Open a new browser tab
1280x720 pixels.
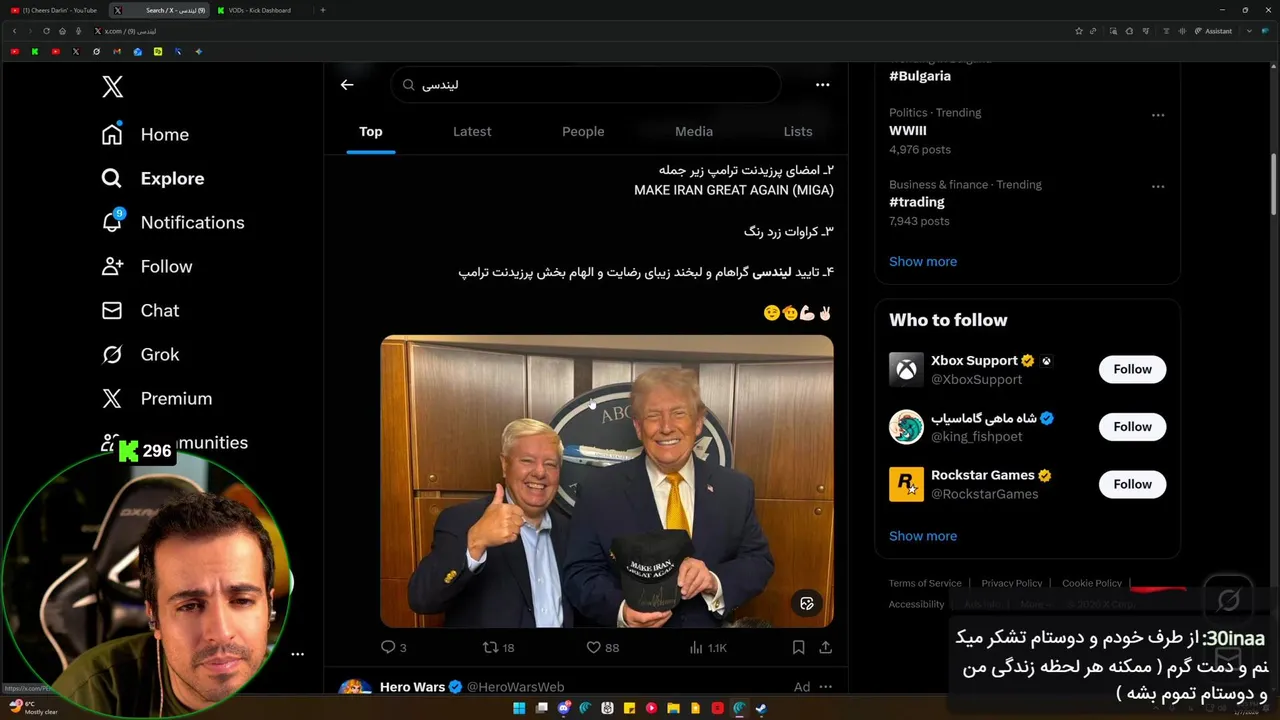(322, 10)
